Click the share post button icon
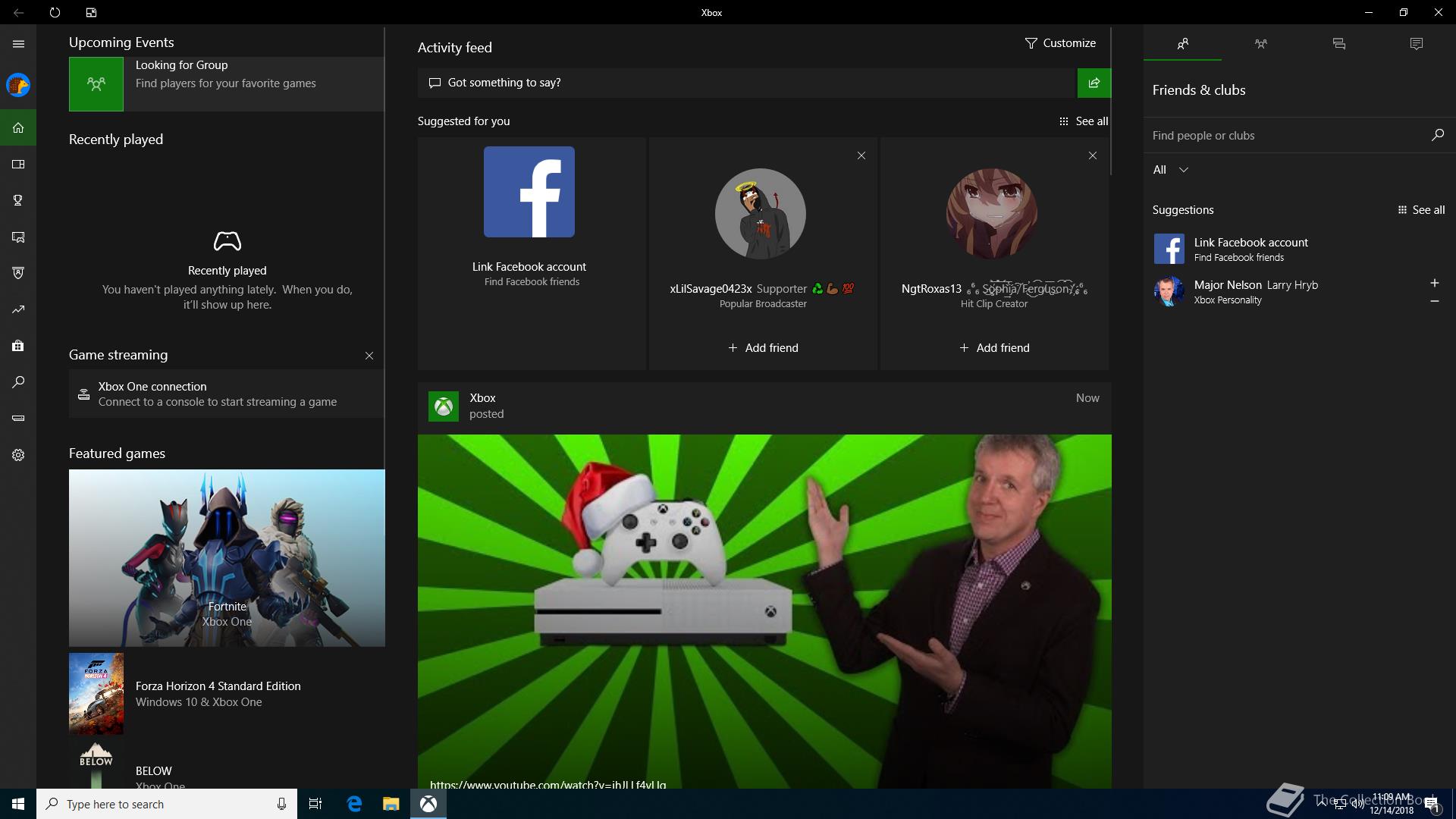Image resolution: width=1456 pixels, height=819 pixels. coord(1094,83)
